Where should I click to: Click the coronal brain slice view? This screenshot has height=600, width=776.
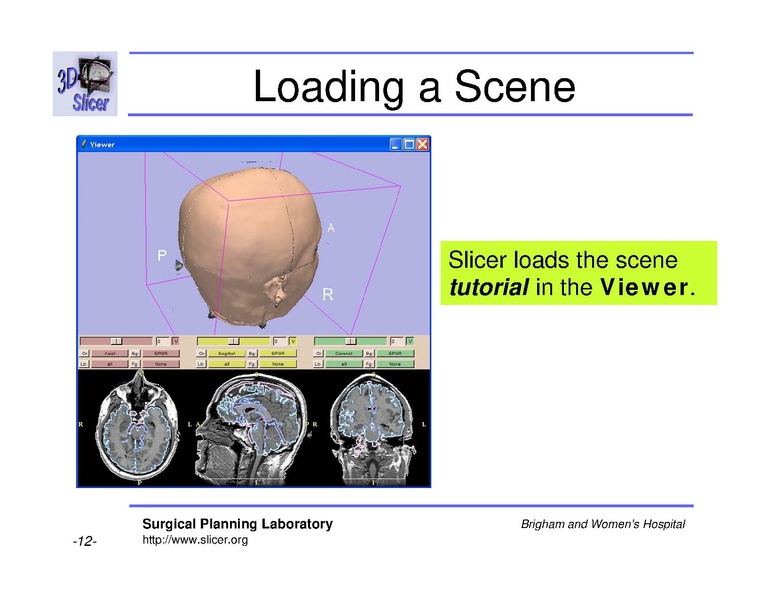tap(371, 428)
